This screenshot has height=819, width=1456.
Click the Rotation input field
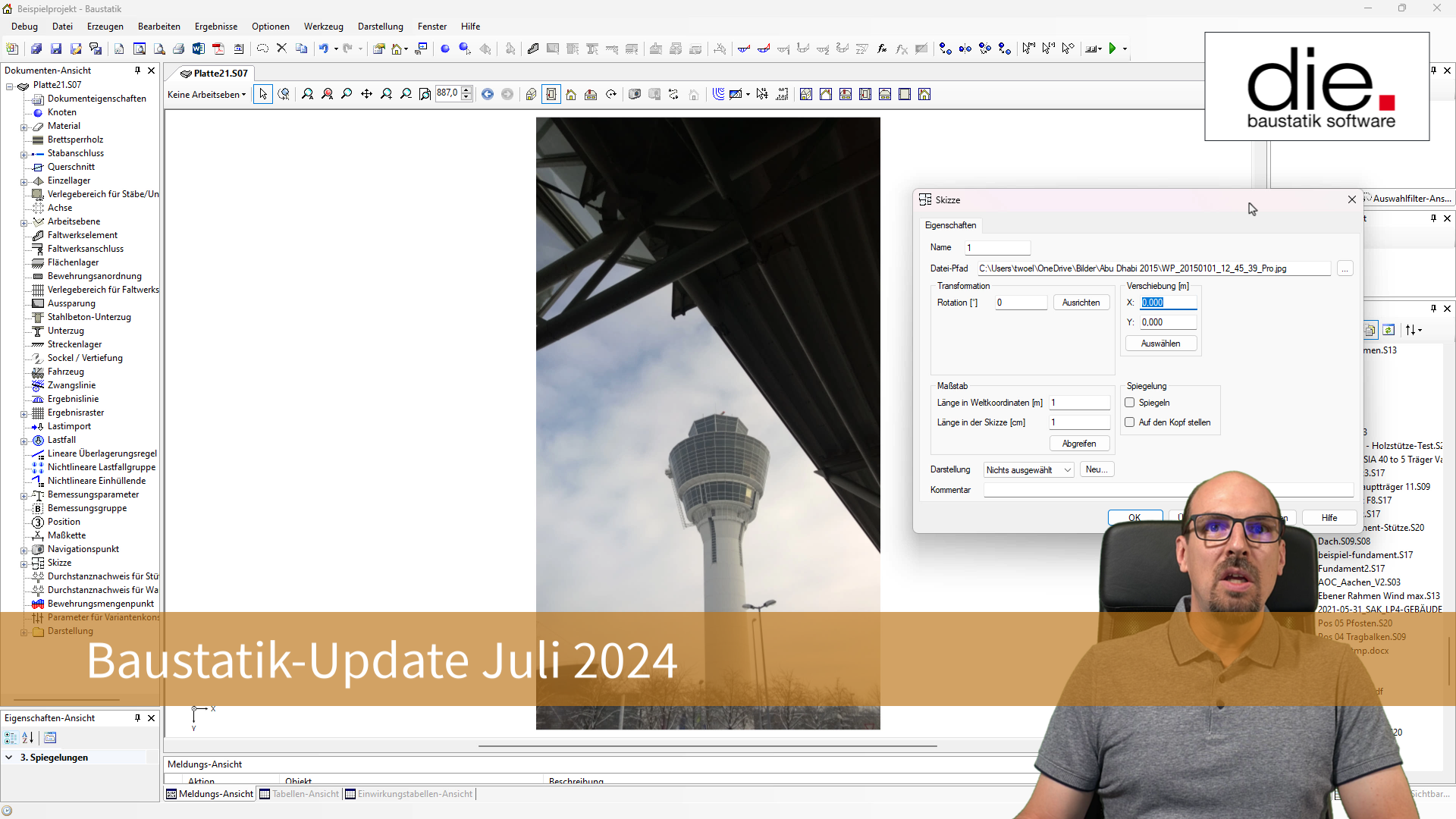click(x=1021, y=303)
